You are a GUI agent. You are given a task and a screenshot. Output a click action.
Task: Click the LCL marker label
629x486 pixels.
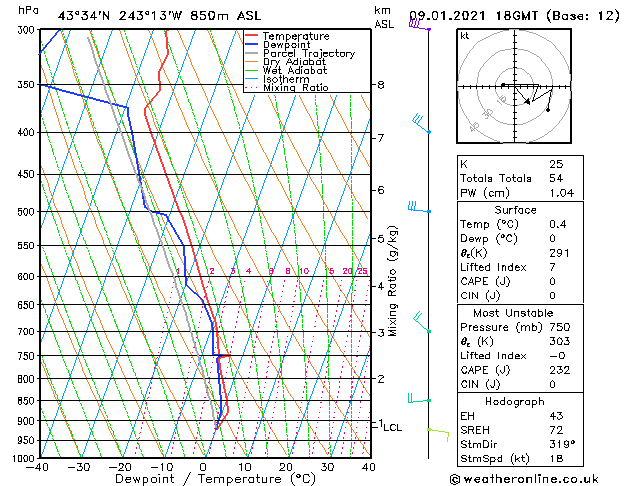coord(392,427)
